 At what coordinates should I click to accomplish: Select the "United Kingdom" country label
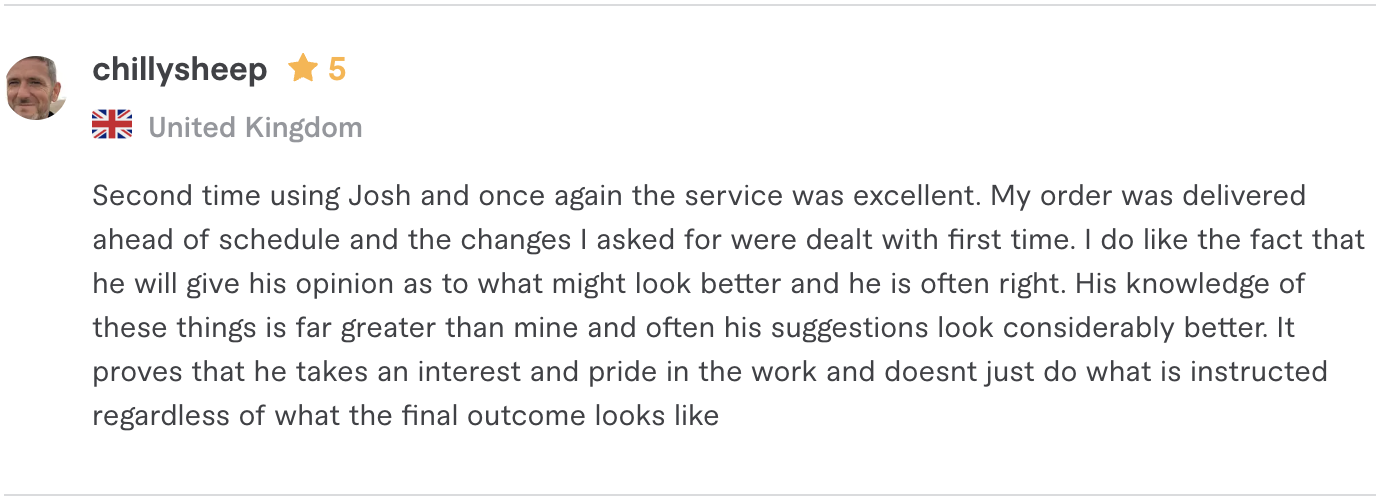click(255, 128)
